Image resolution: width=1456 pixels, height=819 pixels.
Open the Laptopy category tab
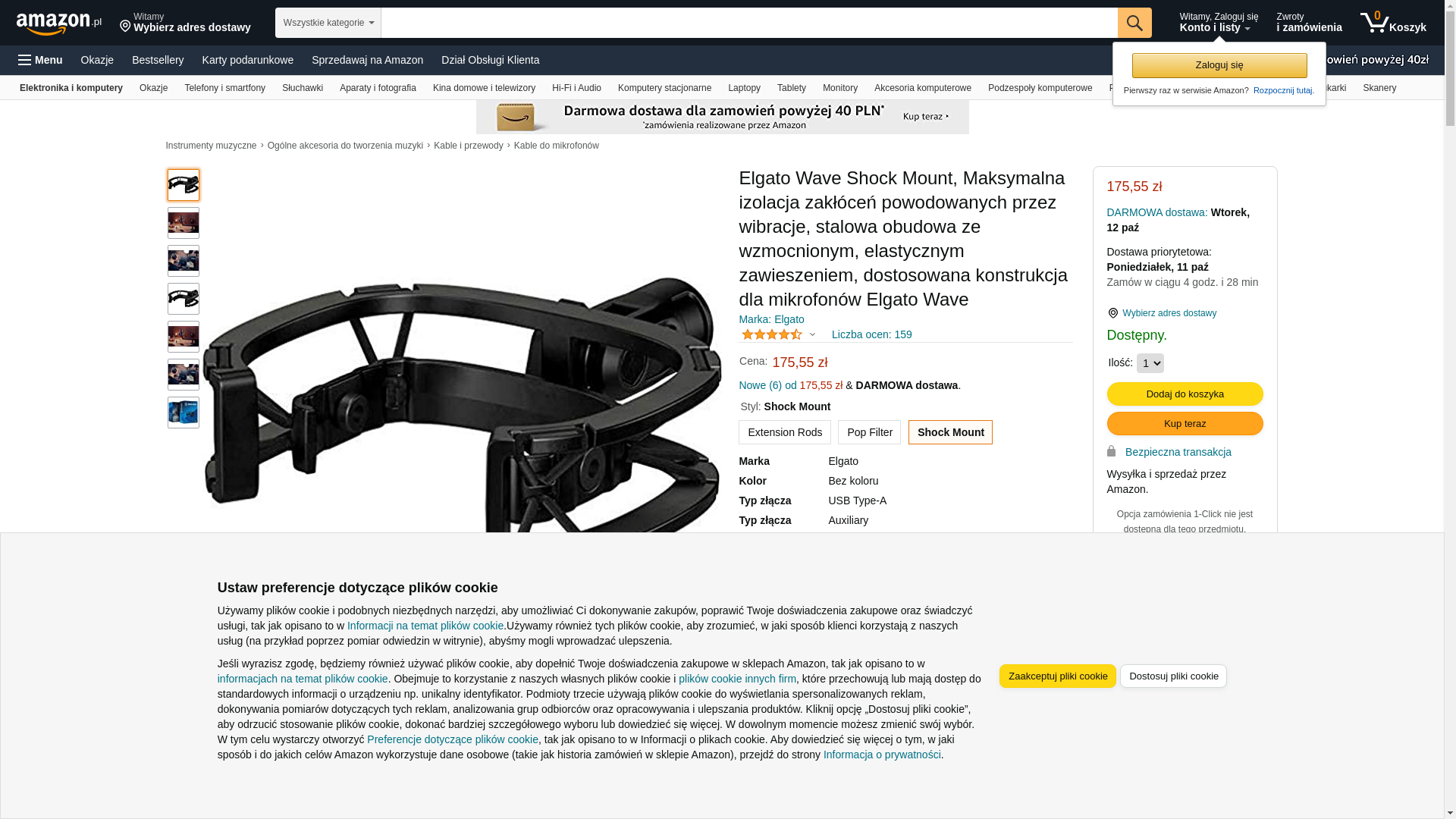744,88
